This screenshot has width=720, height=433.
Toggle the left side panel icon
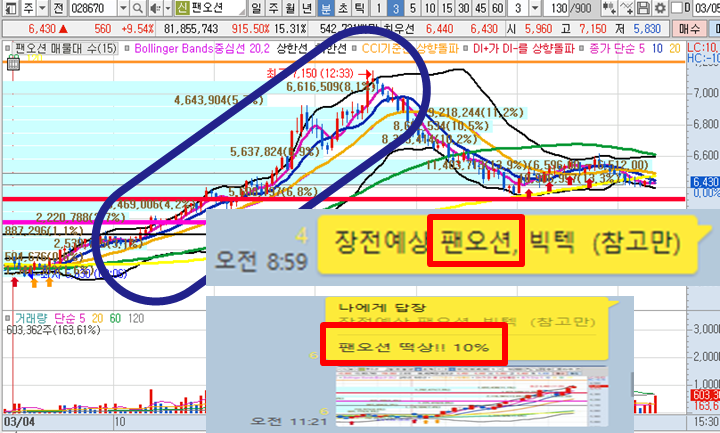click(11, 8)
